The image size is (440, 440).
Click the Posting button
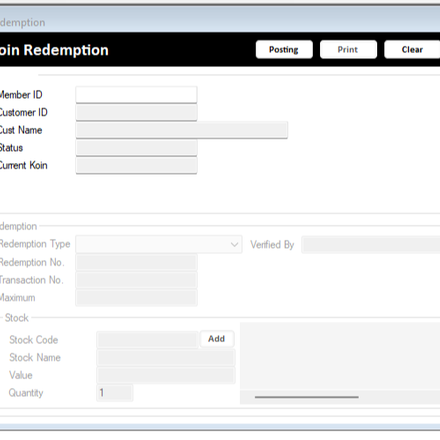tap(284, 50)
